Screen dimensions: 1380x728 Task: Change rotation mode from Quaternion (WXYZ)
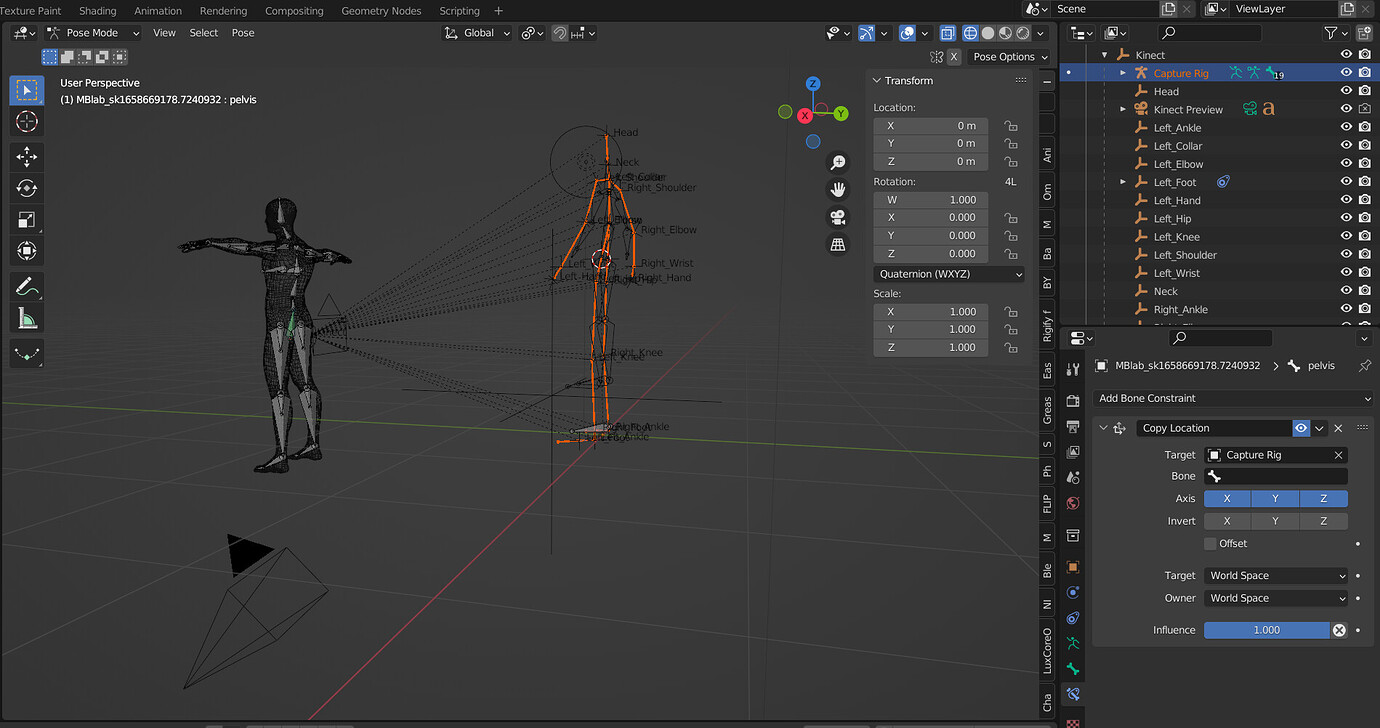pyautogui.click(x=950, y=274)
